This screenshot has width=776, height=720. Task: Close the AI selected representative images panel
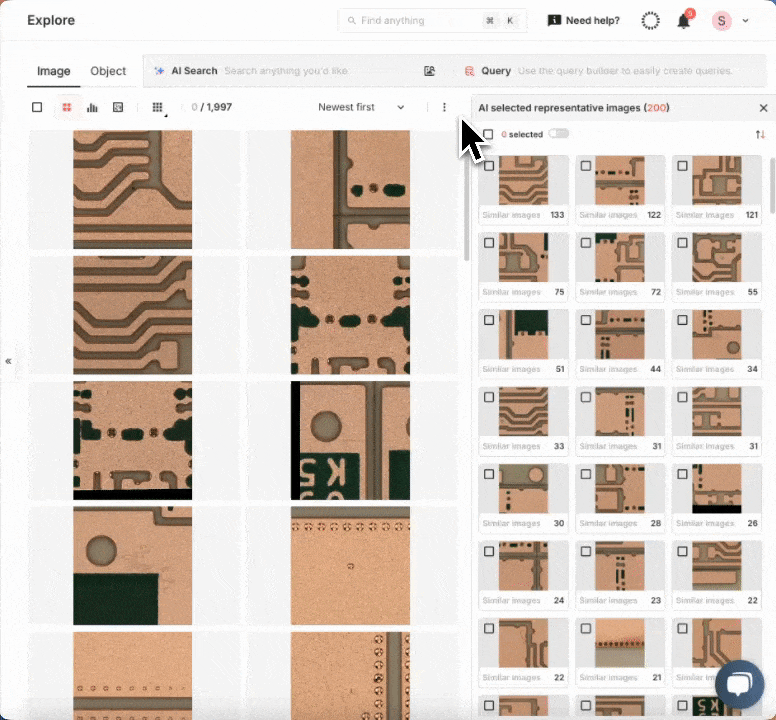pyautogui.click(x=764, y=108)
